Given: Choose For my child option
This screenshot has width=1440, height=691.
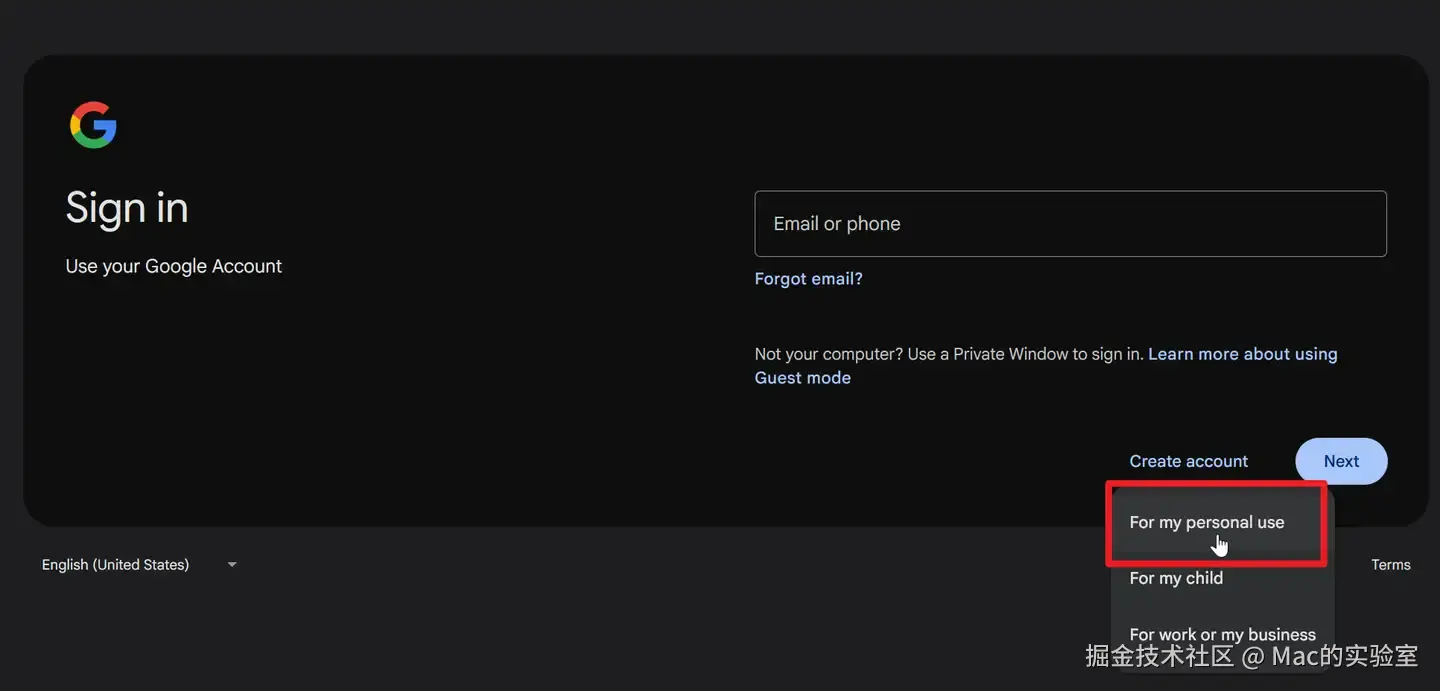Looking at the screenshot, I should coord(1220,578).
